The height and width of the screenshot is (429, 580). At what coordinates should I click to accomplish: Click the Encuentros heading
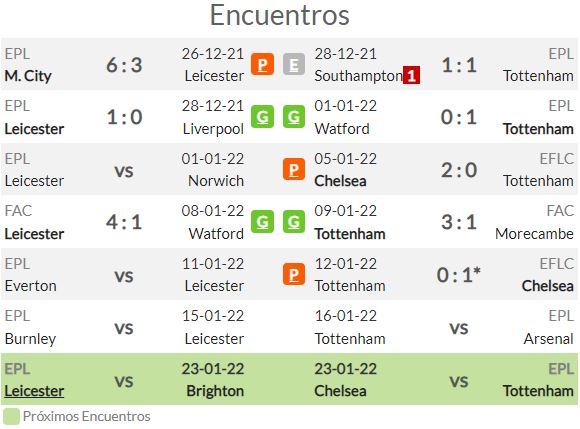click(x=280, y=15)
